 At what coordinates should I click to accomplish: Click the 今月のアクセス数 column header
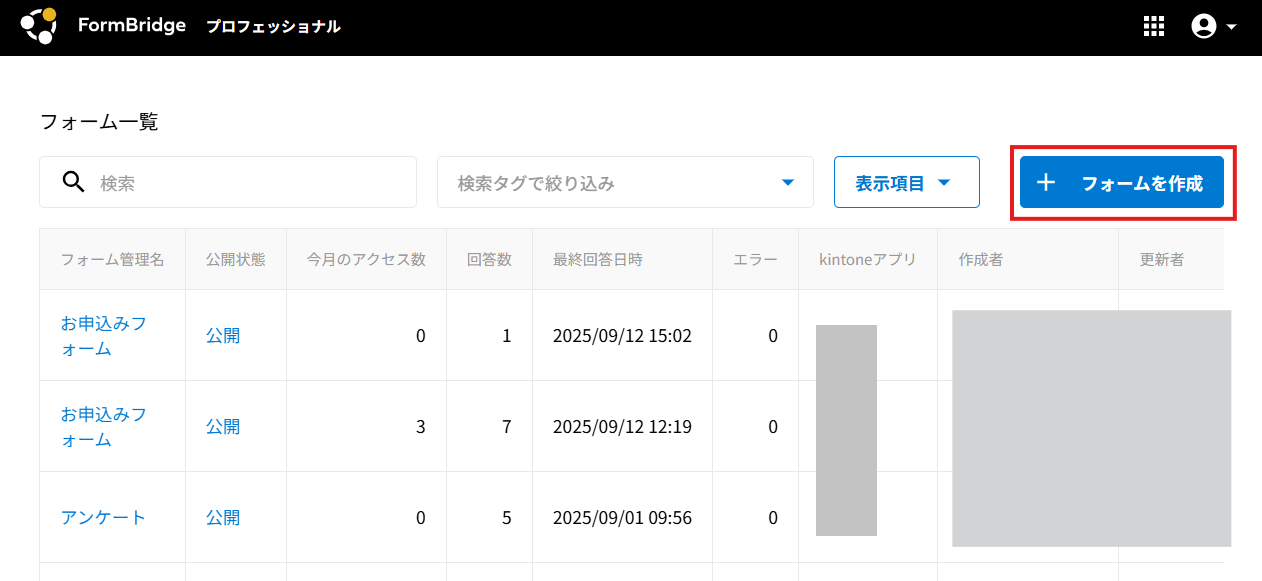(x=366, y=259)
